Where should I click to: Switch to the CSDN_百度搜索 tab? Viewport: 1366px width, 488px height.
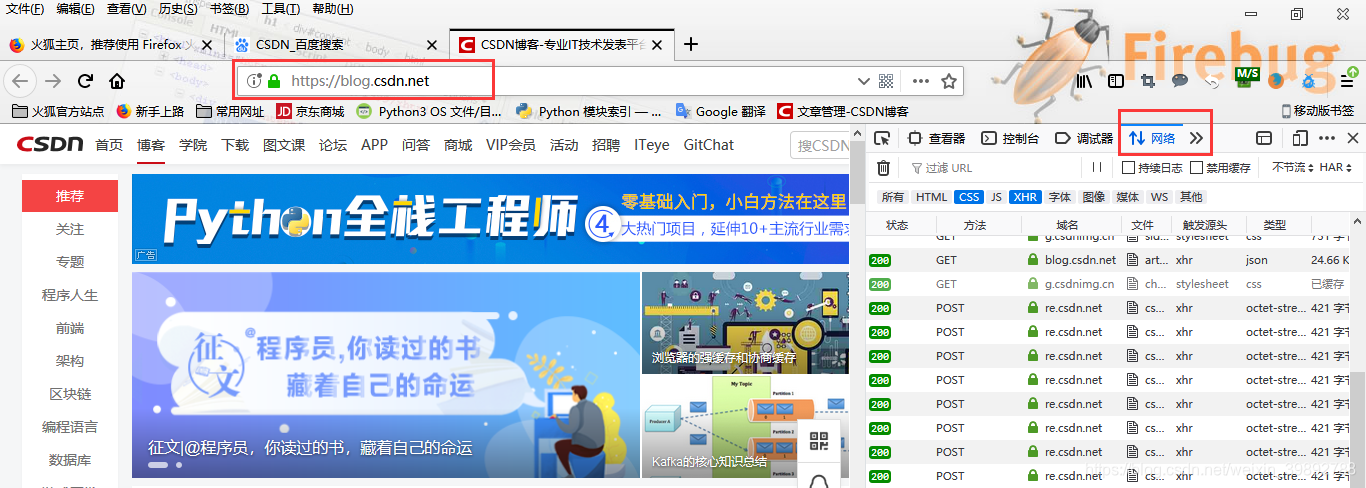click(x=336, y=44)
